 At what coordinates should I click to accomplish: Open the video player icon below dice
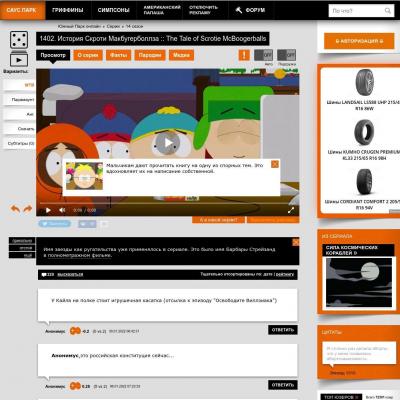[x=19, y=59]
